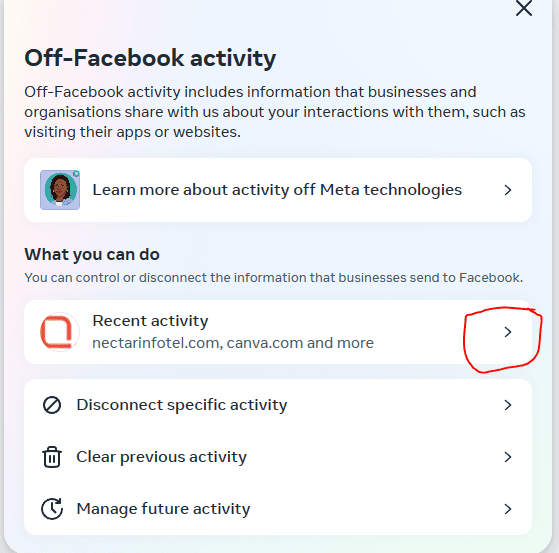Click the What you can do heading
The image size is (559, 553).
pos(92,255)
